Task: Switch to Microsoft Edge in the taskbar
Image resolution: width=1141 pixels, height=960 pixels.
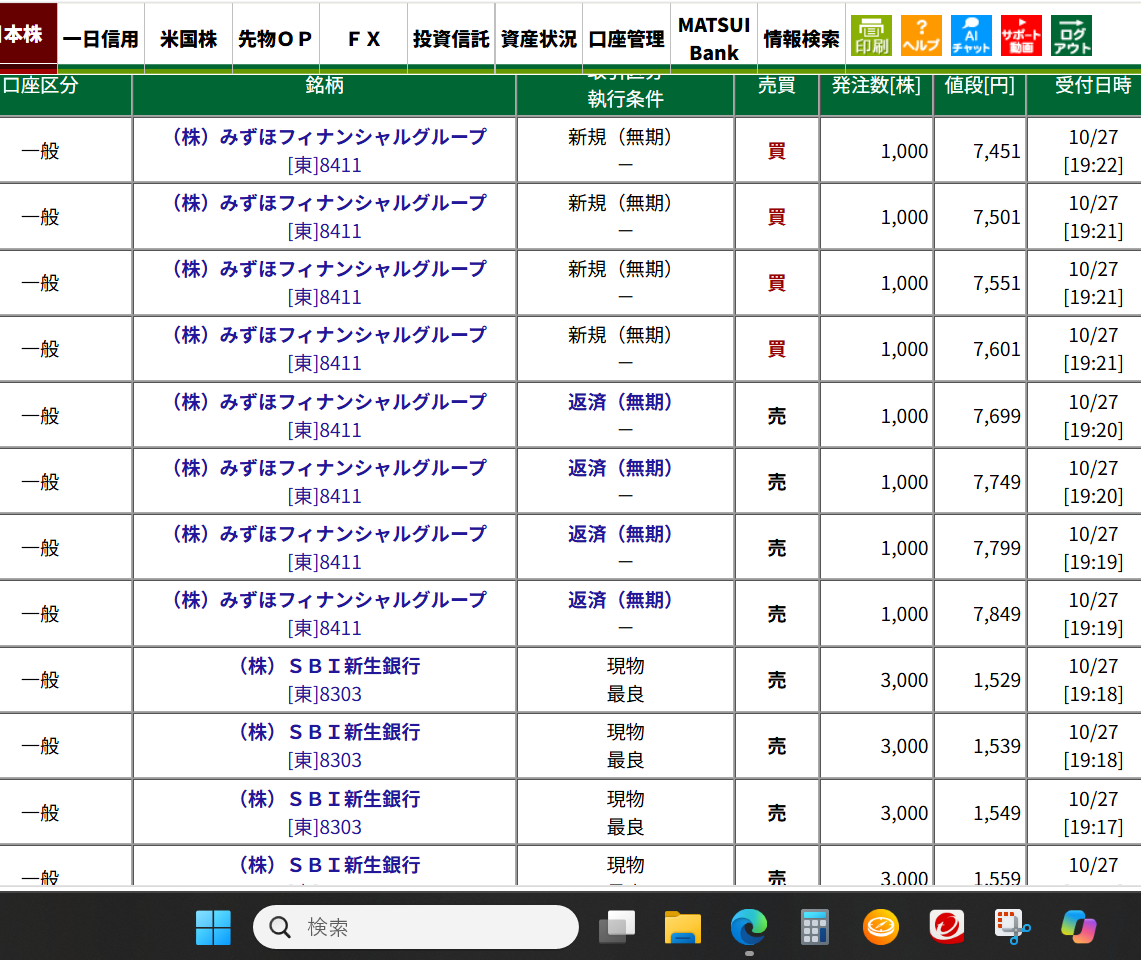Action: coord(749,927)
